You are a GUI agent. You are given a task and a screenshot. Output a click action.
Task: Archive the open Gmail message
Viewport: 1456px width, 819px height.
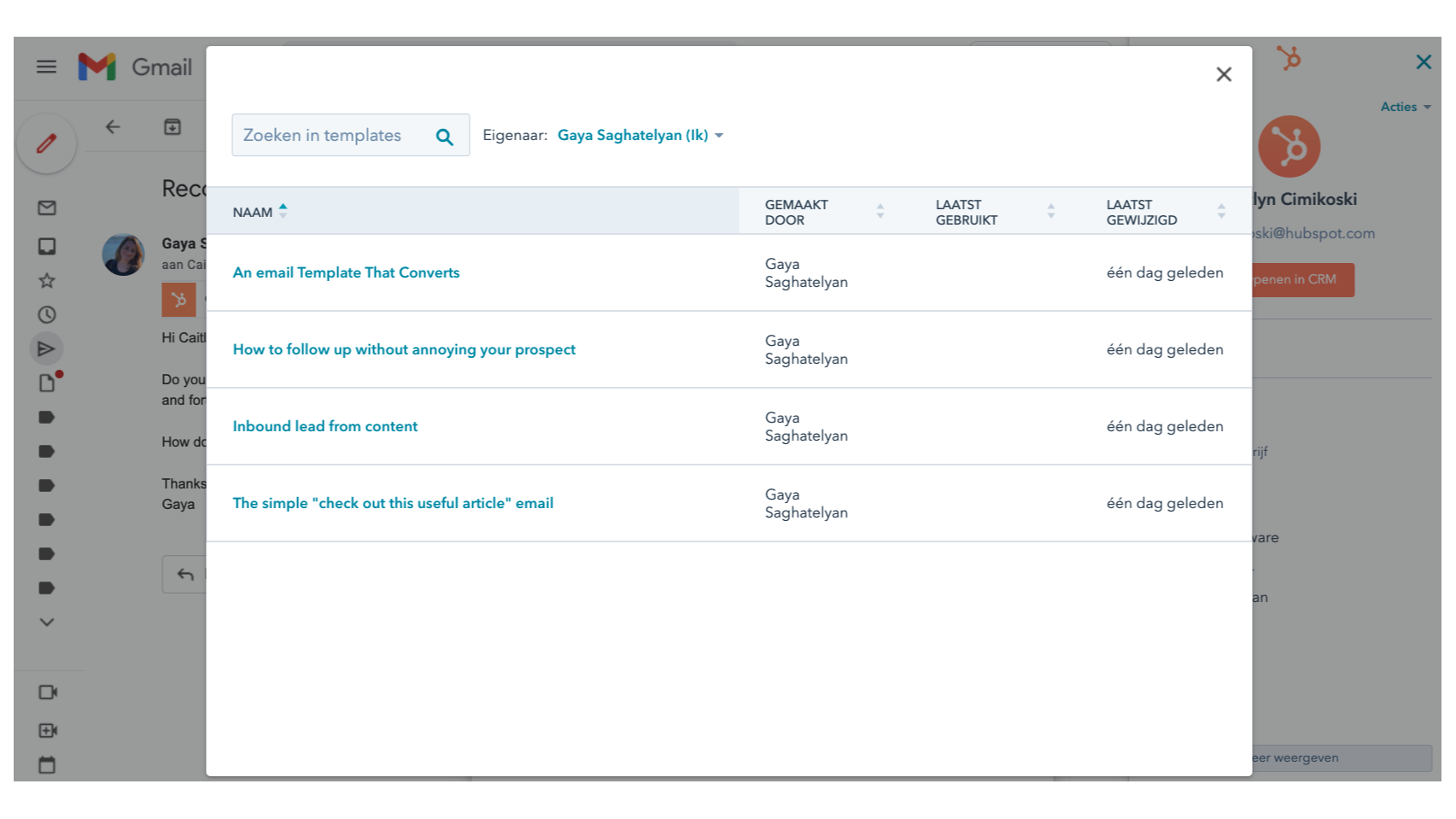click(x=172, y=127)
